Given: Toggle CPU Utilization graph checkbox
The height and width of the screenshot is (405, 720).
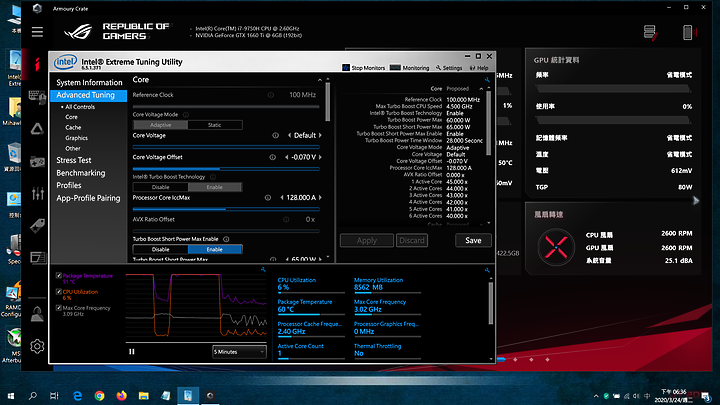Looking at the screenshot, I should click(59, 292).
